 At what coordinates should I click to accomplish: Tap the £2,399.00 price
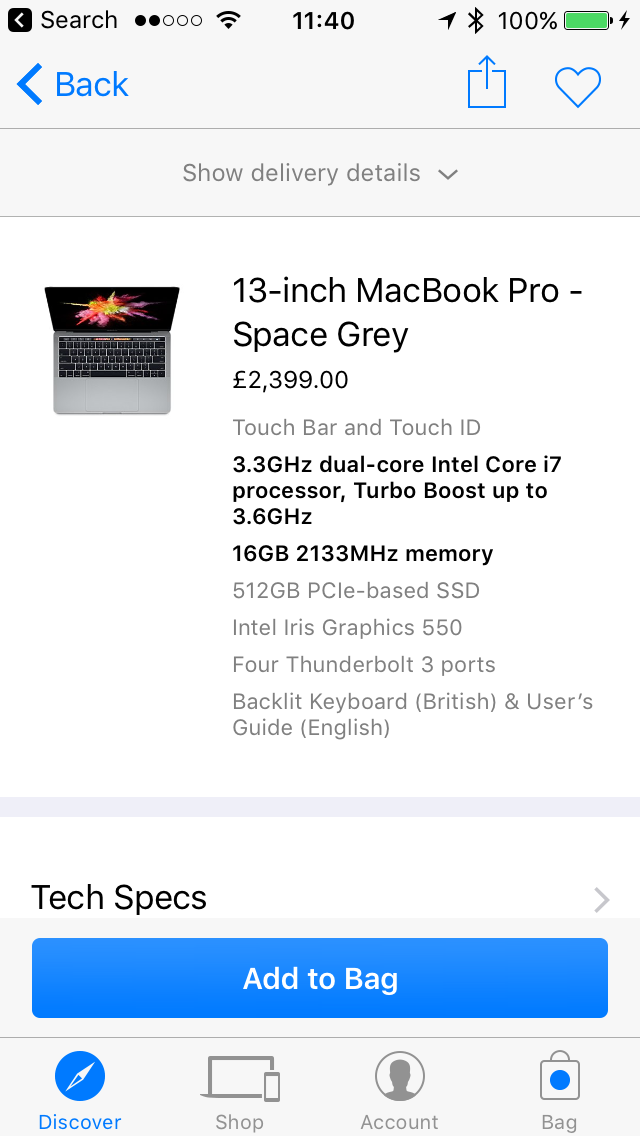tap(291, 380)
